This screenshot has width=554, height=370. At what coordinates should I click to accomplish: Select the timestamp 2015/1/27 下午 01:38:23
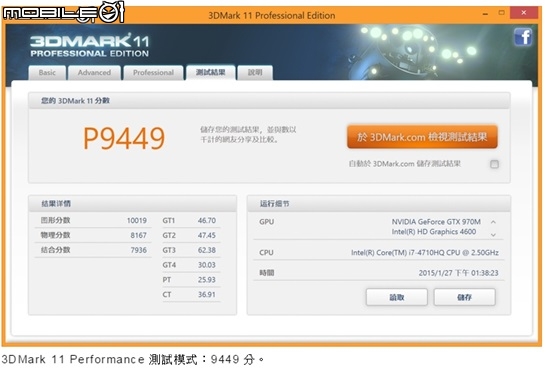coord(459,273)
